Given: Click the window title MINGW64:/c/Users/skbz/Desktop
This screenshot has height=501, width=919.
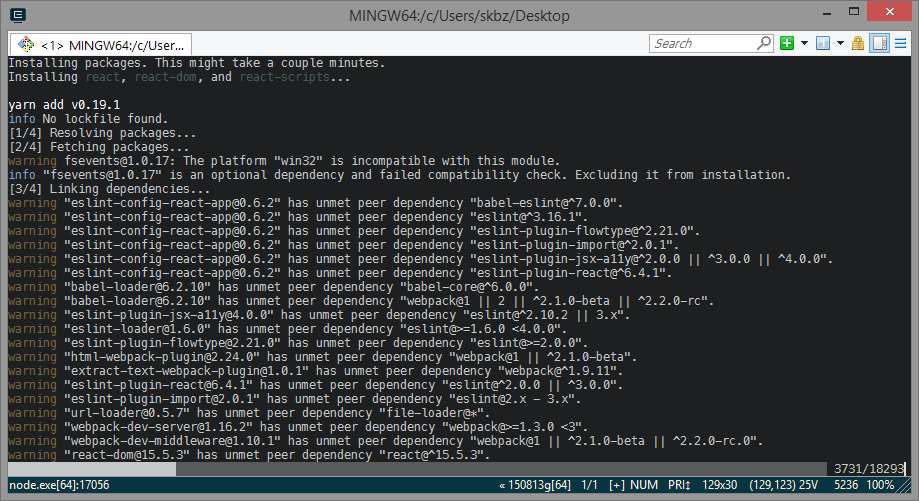Looking at the screenshot, I should coord(459,16).
